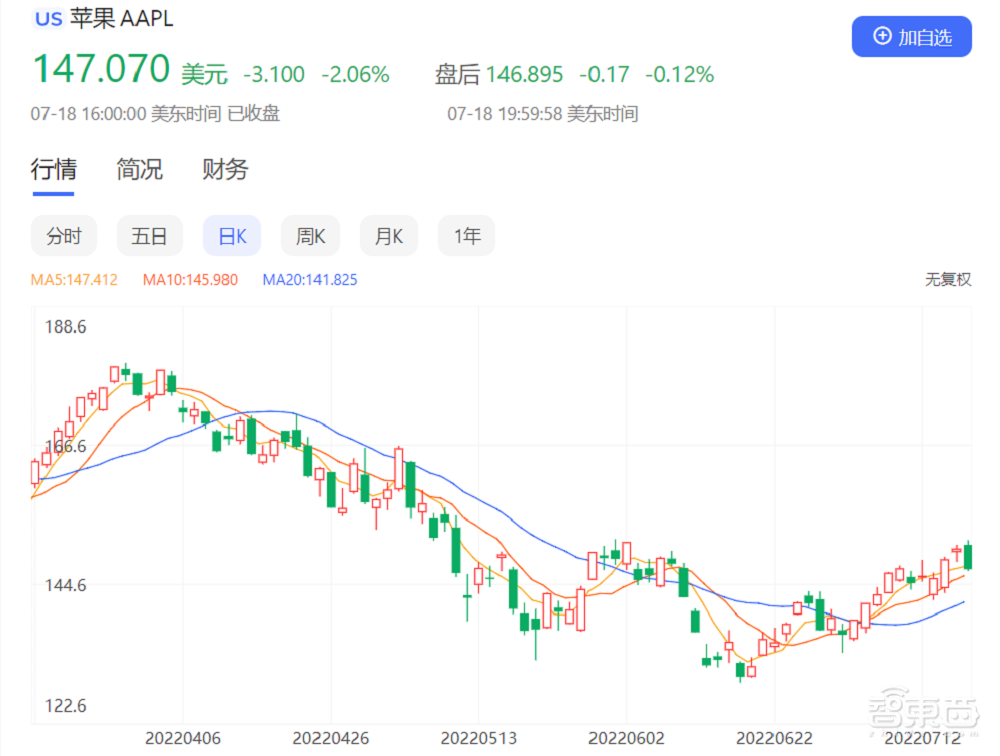Click the current price 147.070
1000x756 pixels.
(x=101, y=70)
